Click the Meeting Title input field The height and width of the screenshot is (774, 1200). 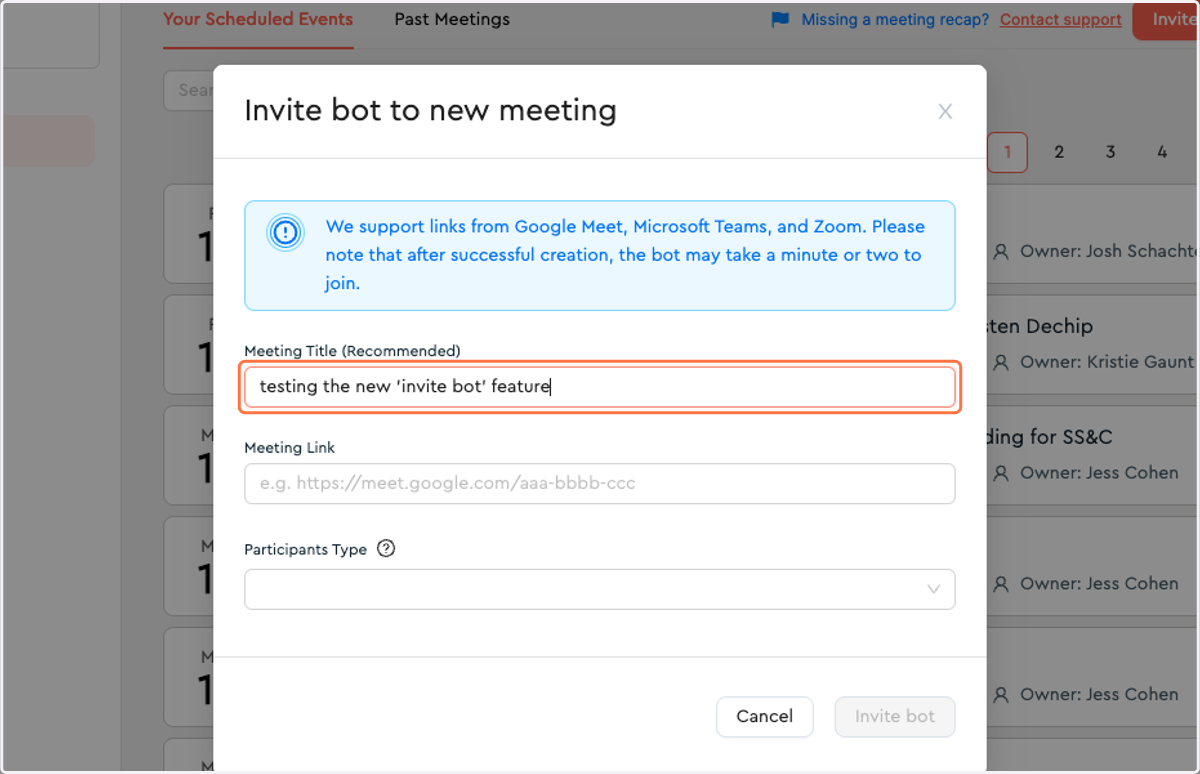coord(600,386)
